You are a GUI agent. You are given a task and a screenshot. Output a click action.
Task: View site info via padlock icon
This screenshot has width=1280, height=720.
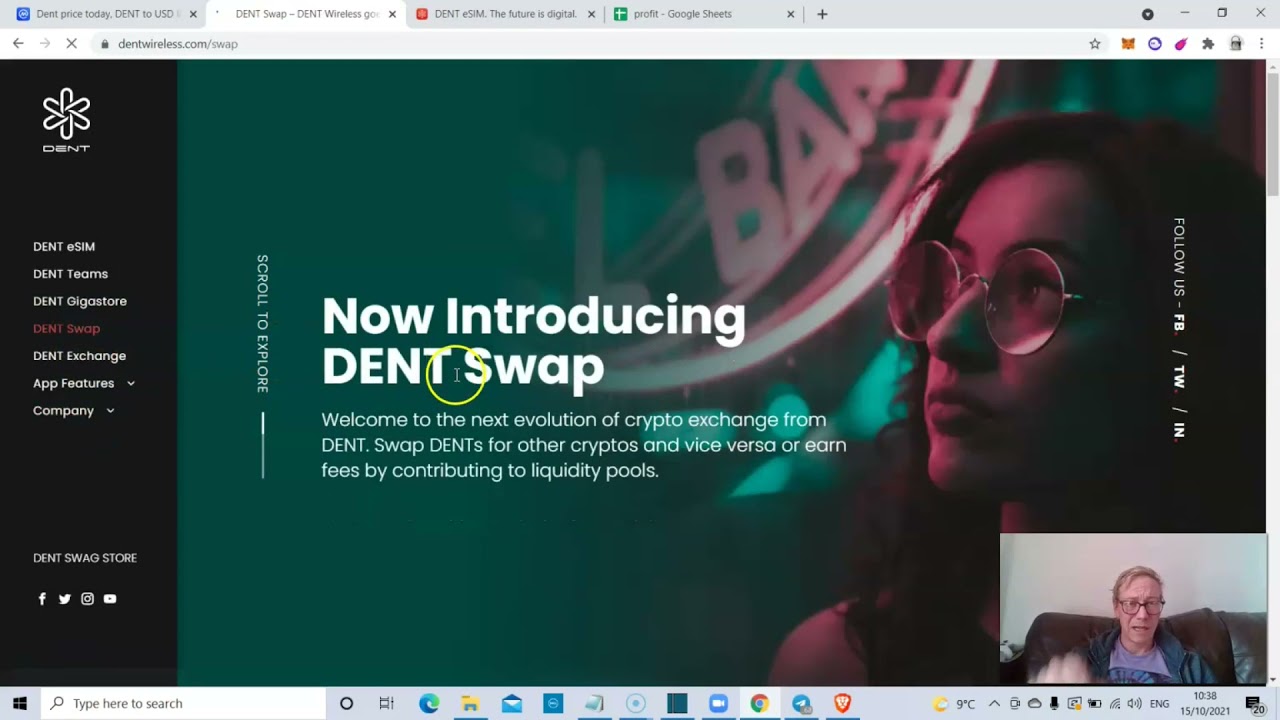click(x=104, y=44)
